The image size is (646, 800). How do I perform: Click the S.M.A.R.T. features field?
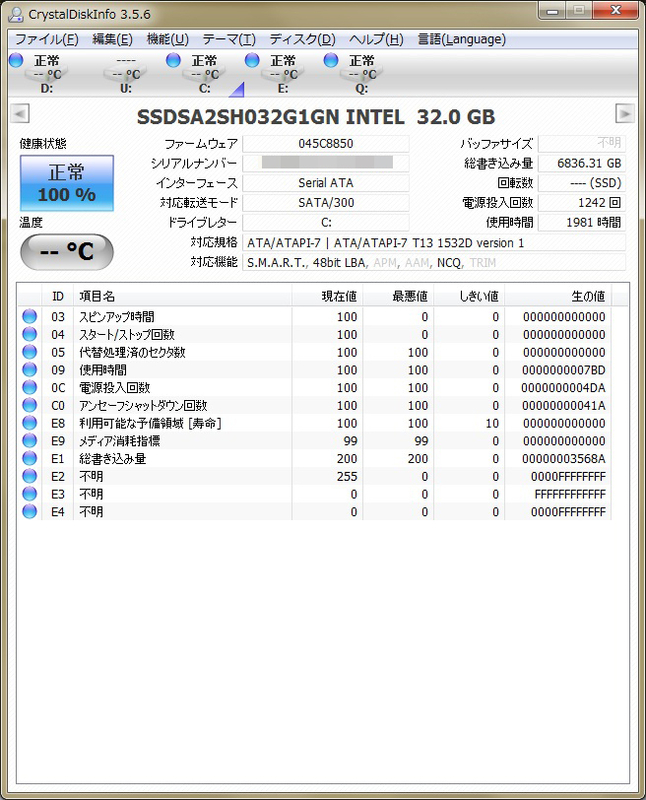click(x=434, y=262)
